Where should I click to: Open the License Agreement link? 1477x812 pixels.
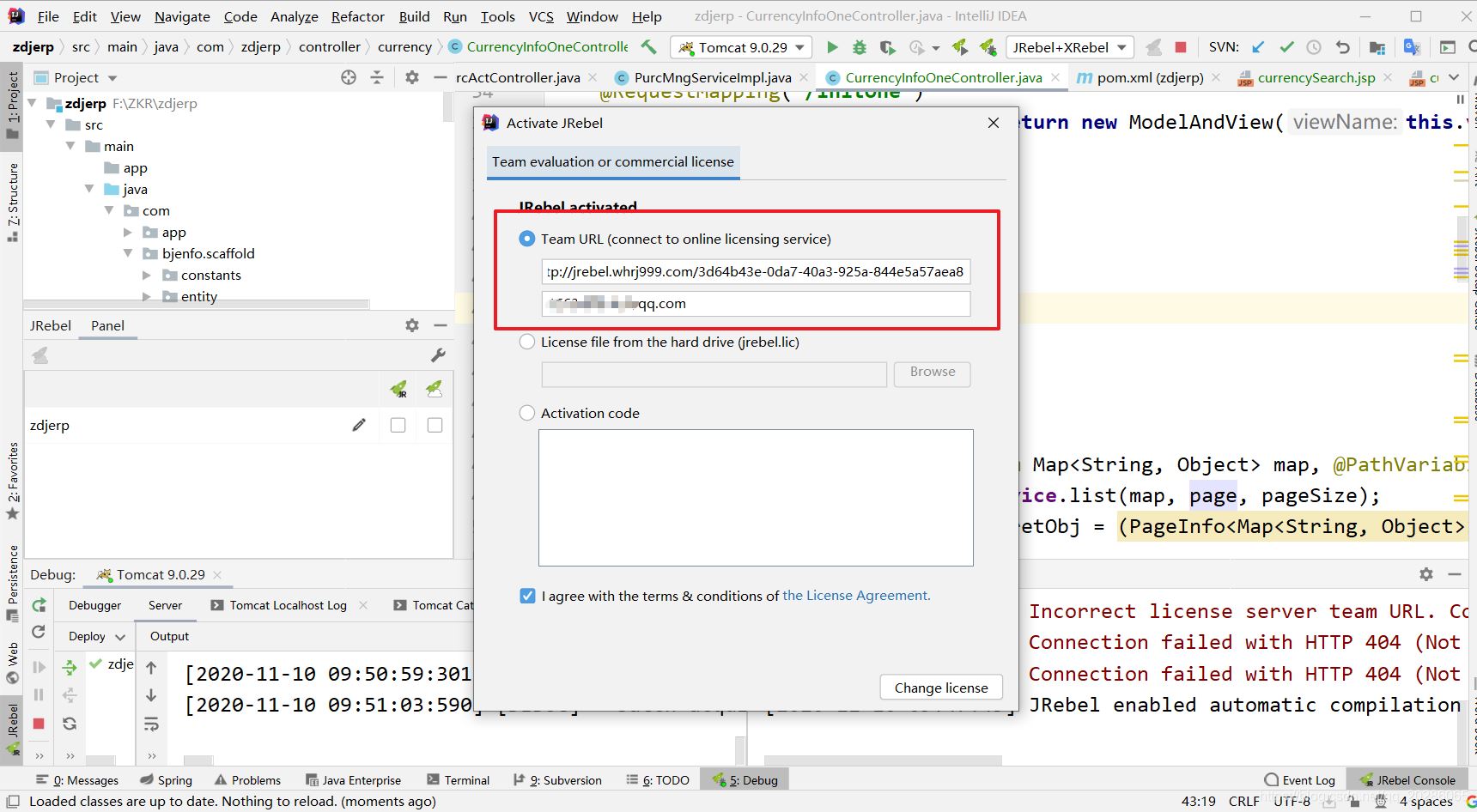(855, 596)
